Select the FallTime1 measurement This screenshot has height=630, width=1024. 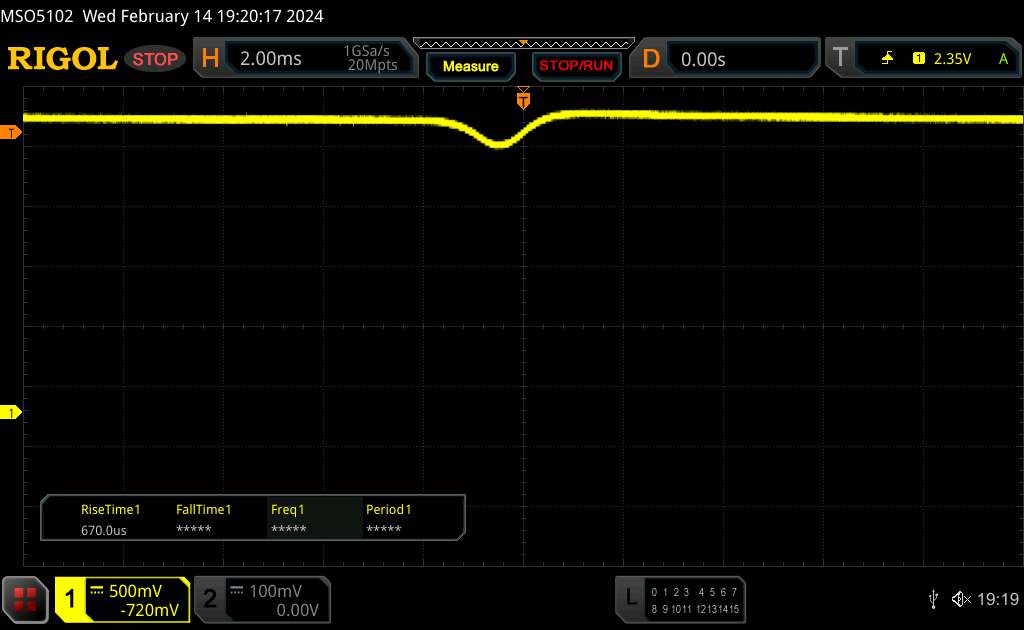[203, 509]
